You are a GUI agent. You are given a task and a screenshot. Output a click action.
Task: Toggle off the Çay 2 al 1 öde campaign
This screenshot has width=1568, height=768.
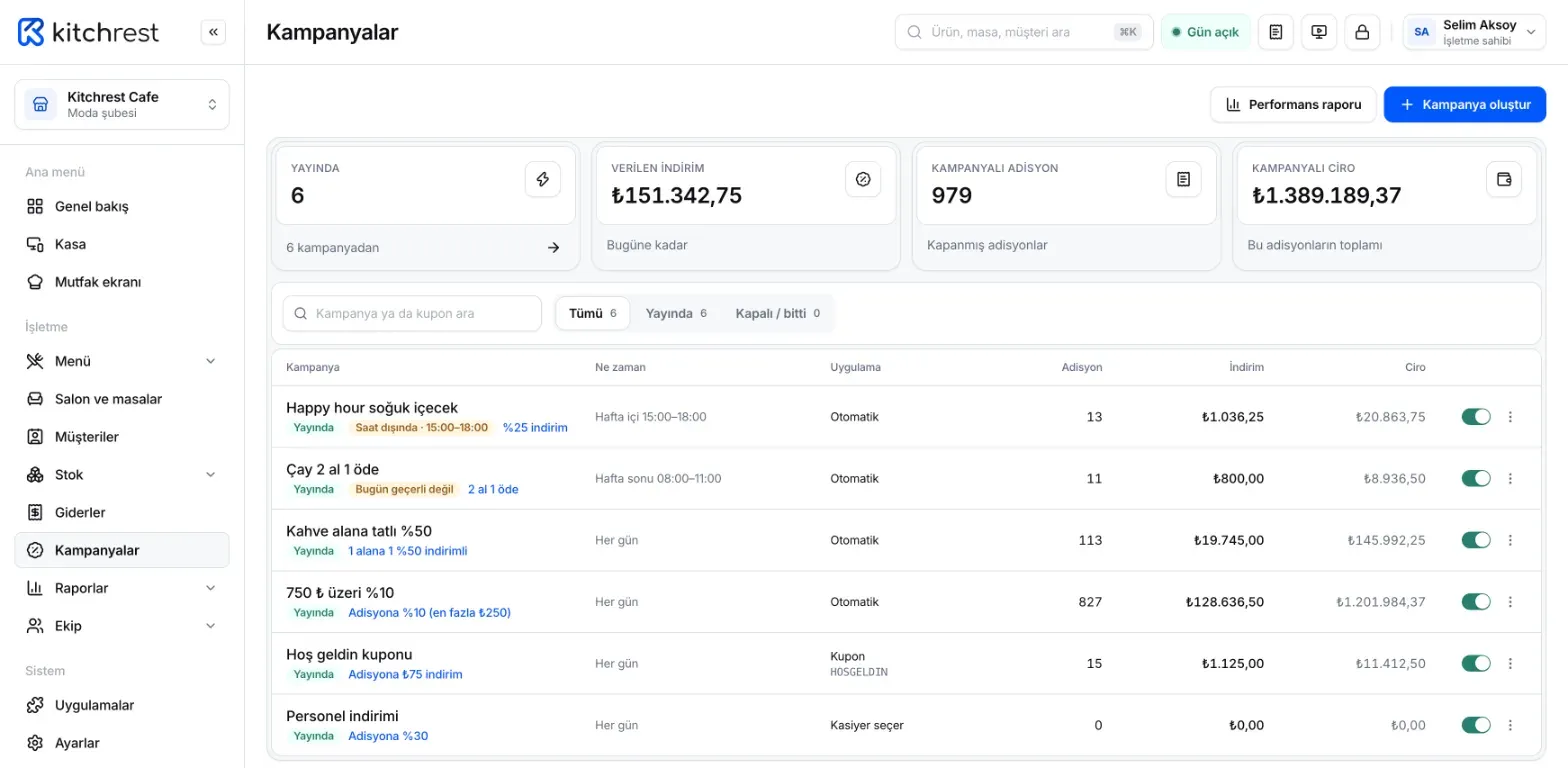click(1476, 479)
